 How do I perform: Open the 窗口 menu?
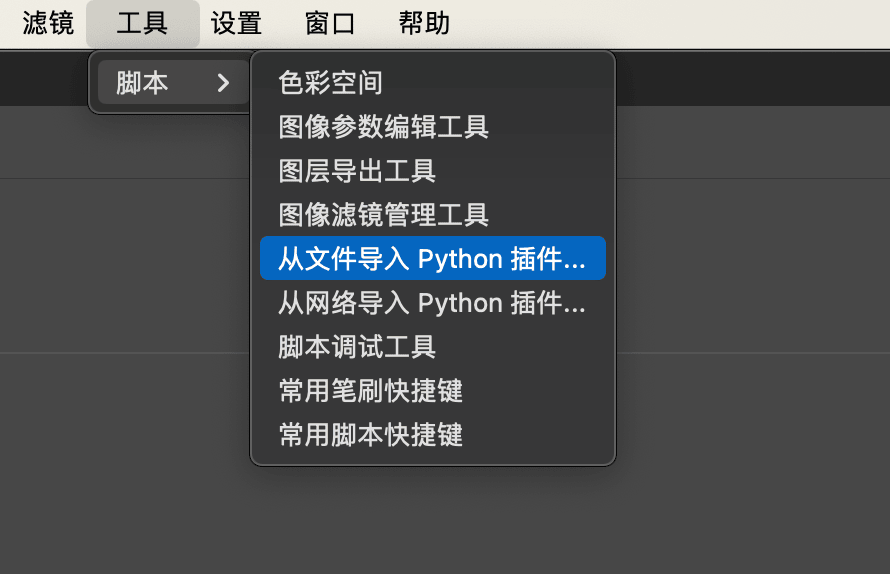pyautogui.click(x=330, y=23)
